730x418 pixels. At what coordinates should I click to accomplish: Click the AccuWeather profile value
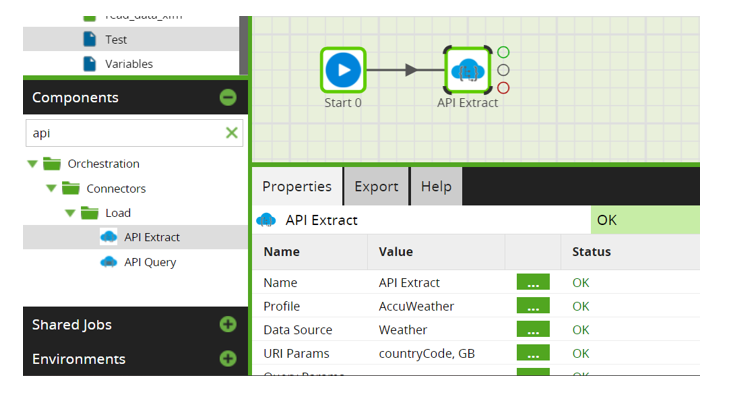(x=416, y=306)
